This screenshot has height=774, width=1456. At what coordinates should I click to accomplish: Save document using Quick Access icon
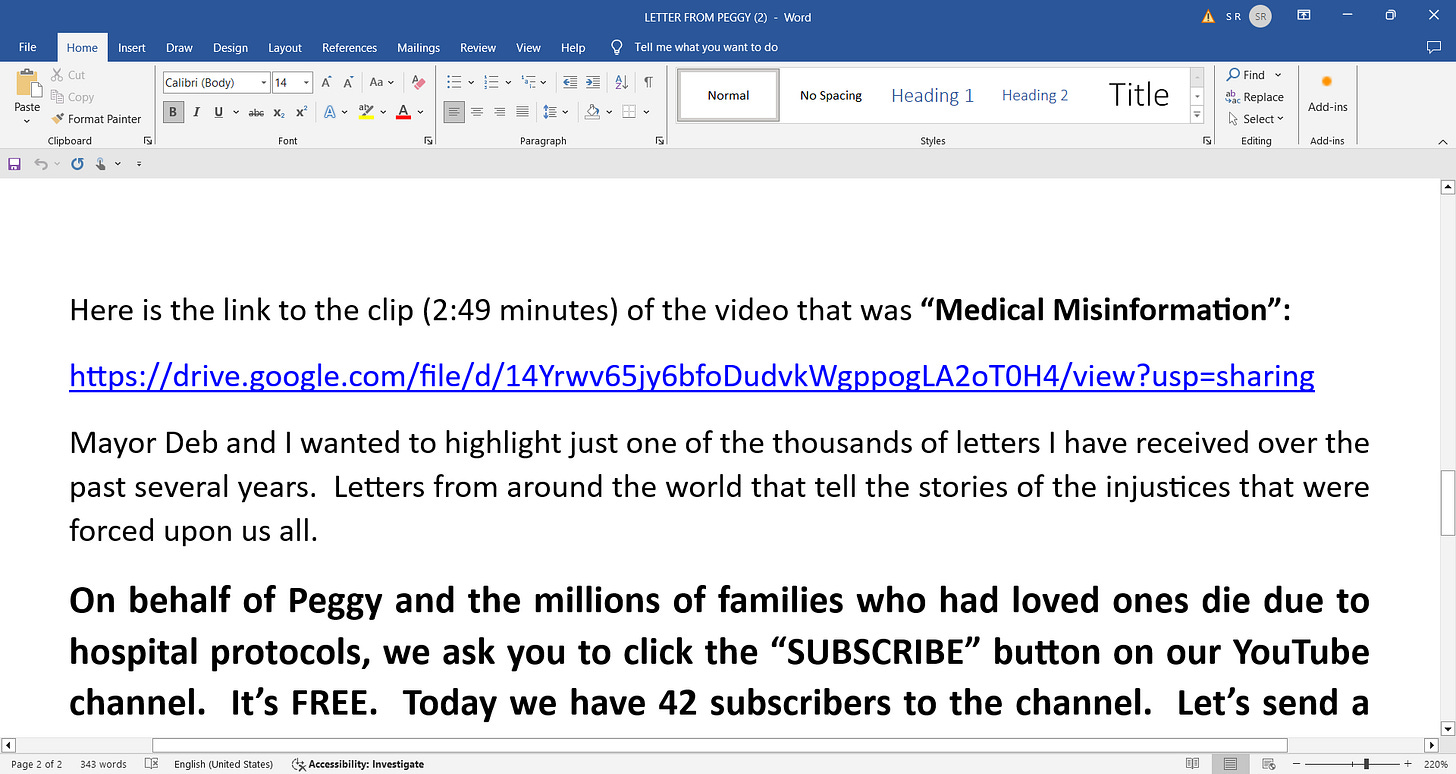point(15,164)
